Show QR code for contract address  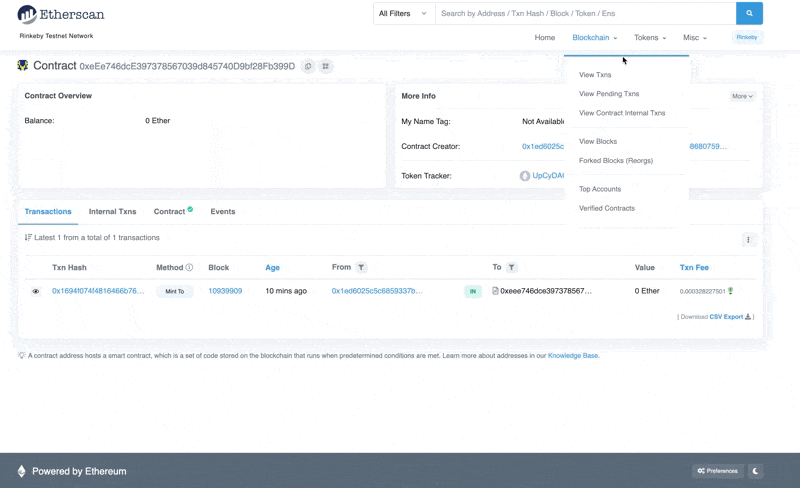[326, 66]
